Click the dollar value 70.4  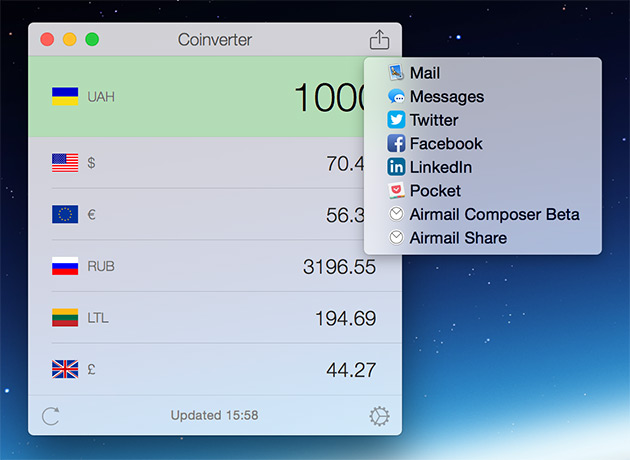pos(345,164)
